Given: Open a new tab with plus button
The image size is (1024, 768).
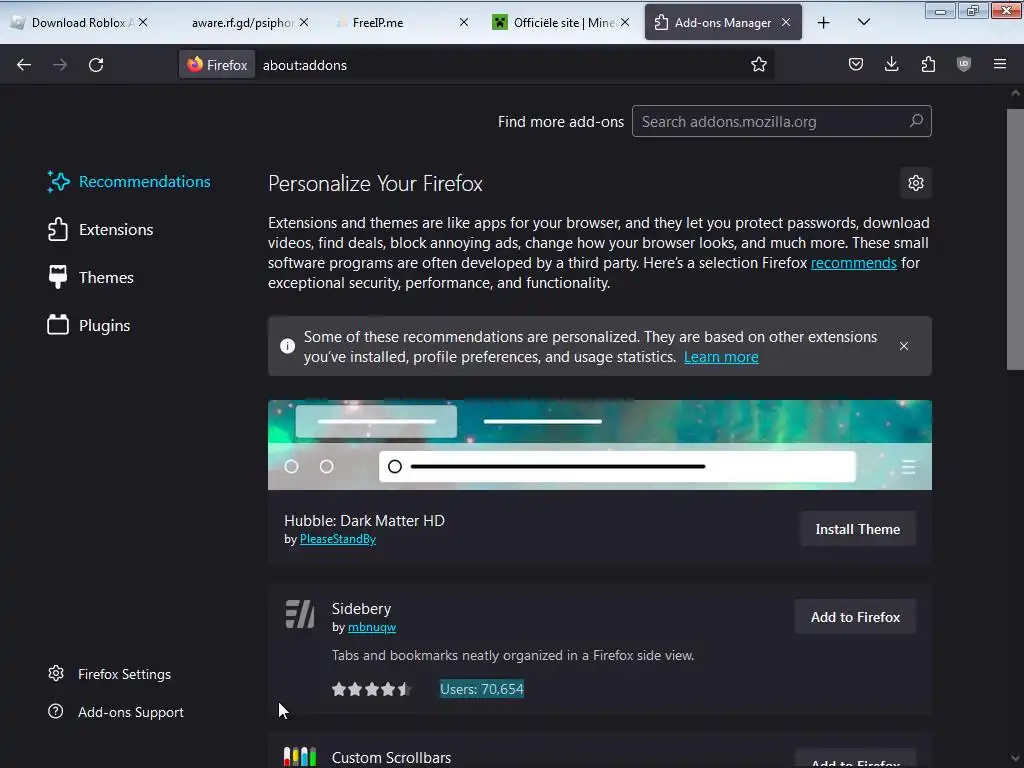Looking at the screenshot, I should pyautogui.click(x=824, y=23).
